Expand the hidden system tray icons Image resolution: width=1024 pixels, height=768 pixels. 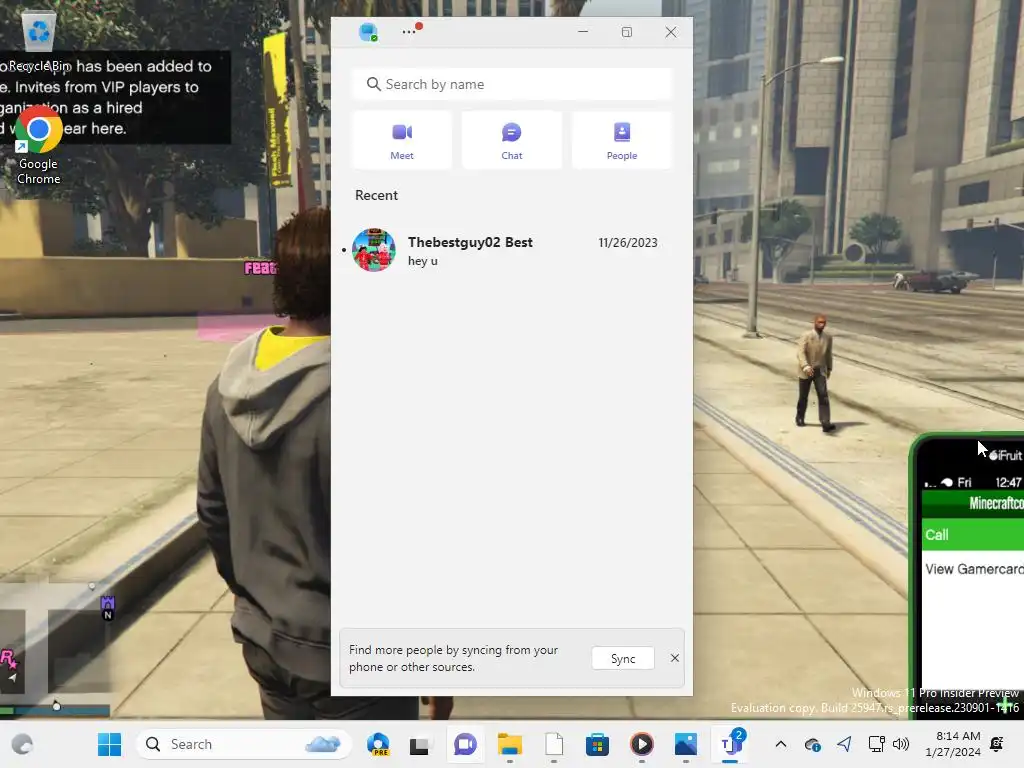pos(780,744)
